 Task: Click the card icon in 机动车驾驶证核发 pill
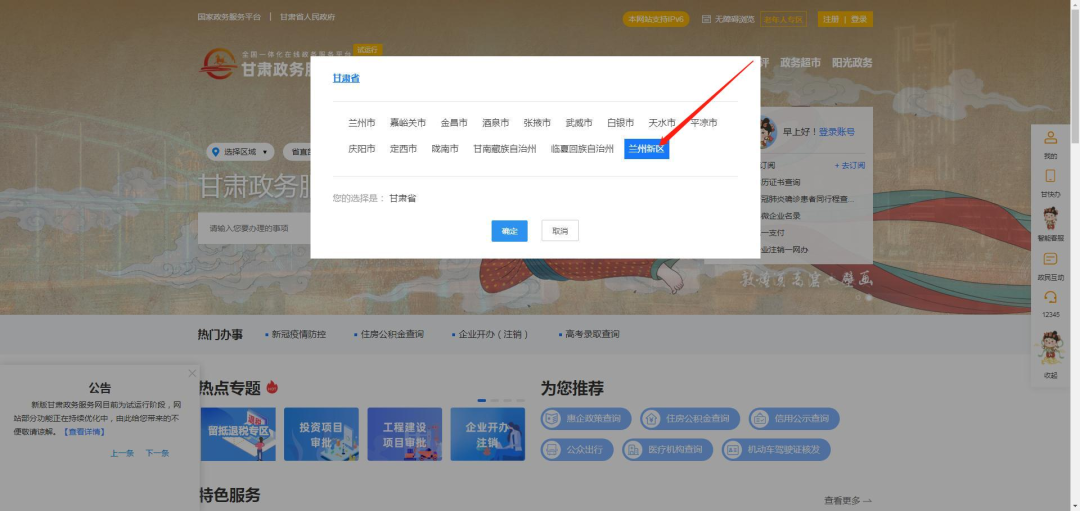733,450
